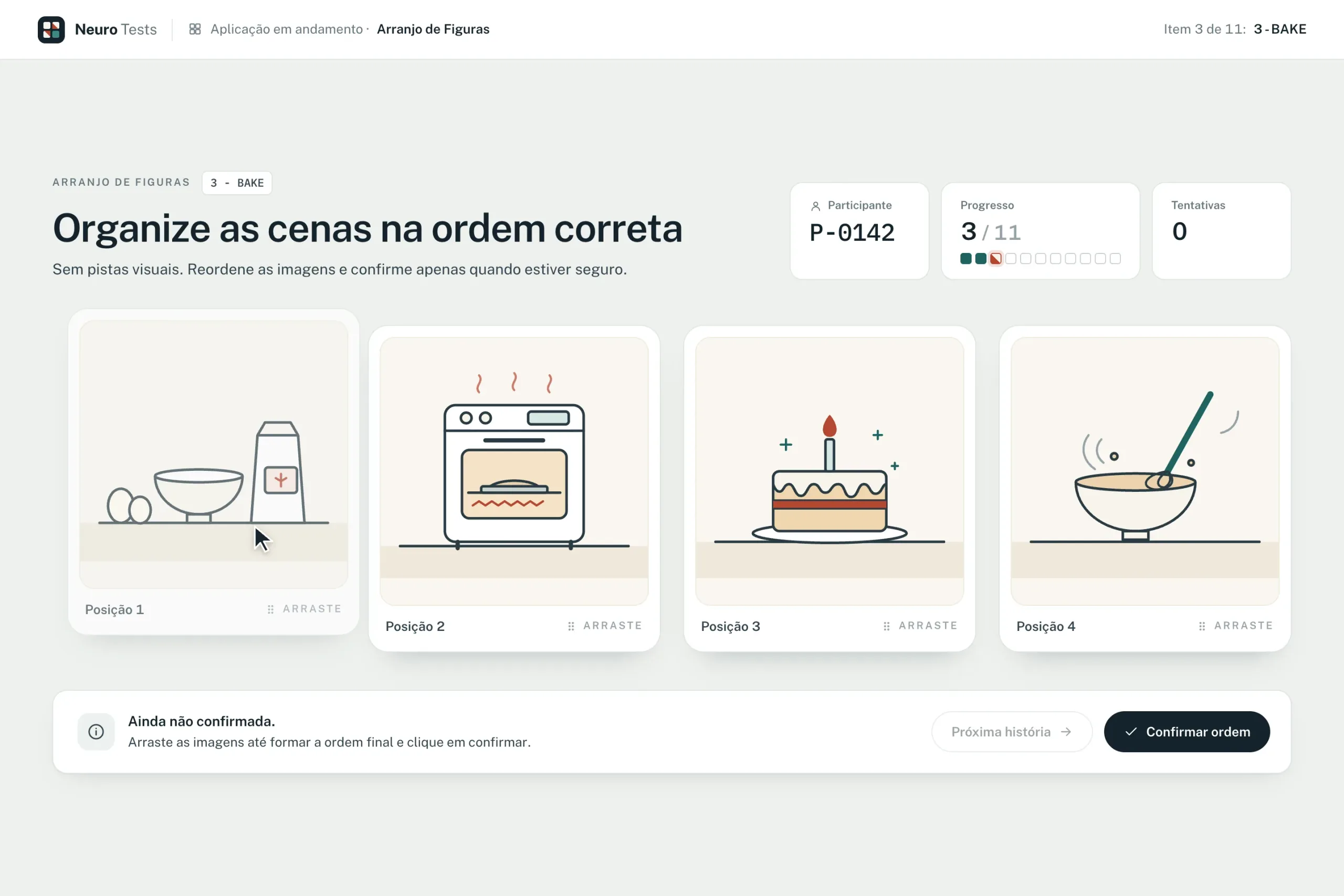Click the info icon next to Ainda não confirmada
1344x896 pixels.
(x=96, y=731)
